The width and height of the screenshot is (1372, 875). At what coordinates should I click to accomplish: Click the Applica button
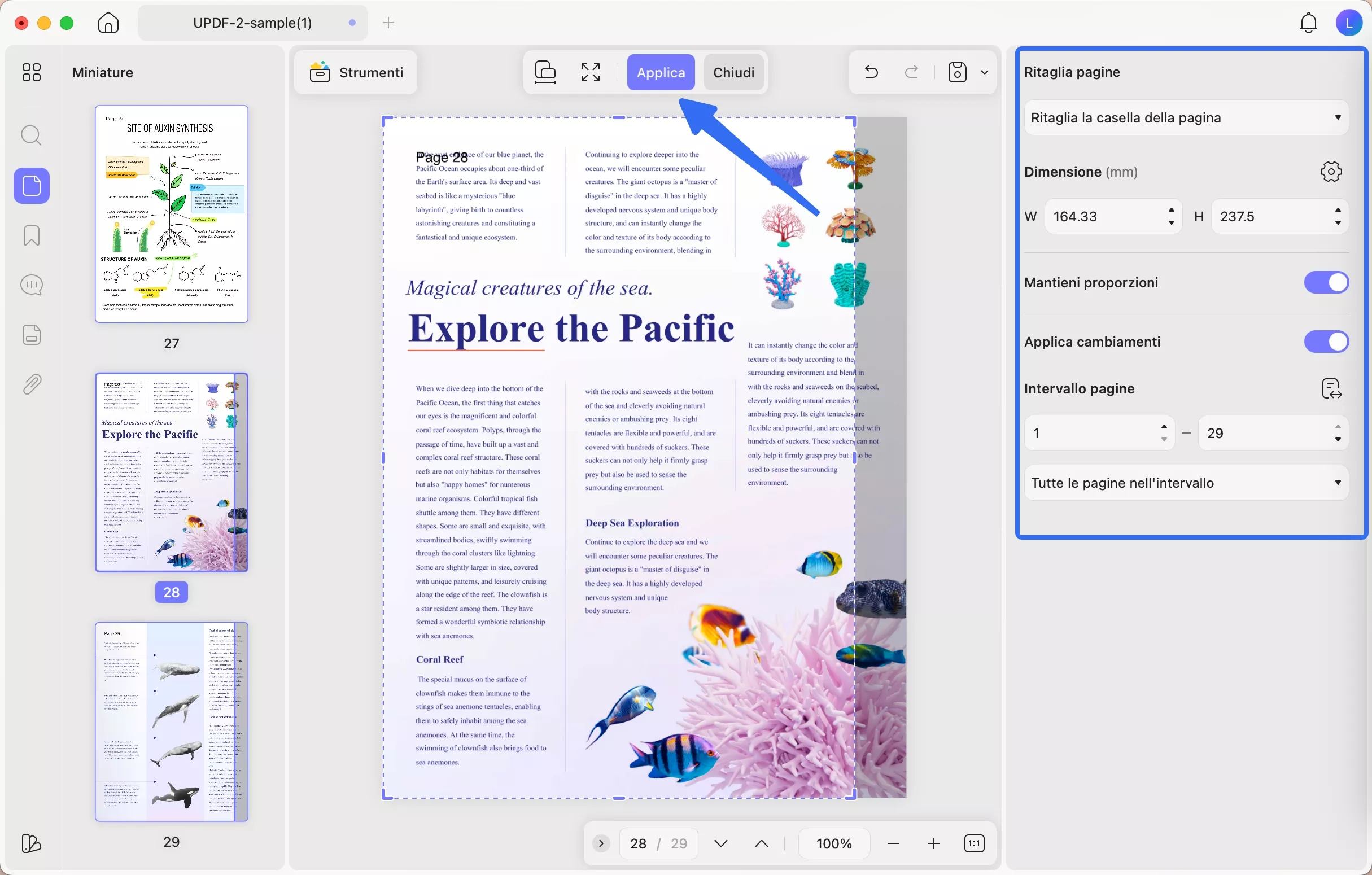click(x=661, y=72)
